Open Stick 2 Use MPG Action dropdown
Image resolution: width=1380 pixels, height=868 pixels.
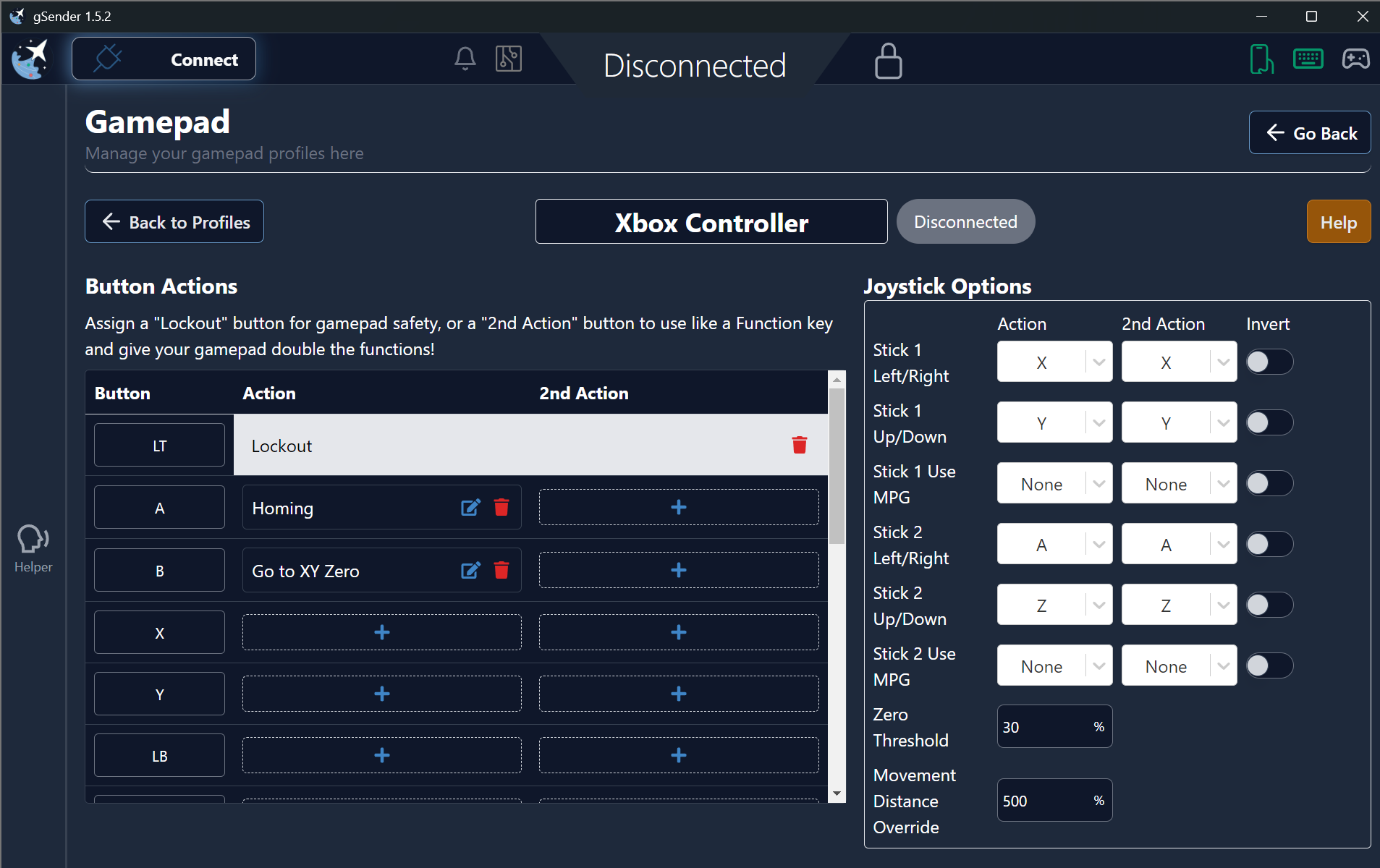coord(1054,665)
